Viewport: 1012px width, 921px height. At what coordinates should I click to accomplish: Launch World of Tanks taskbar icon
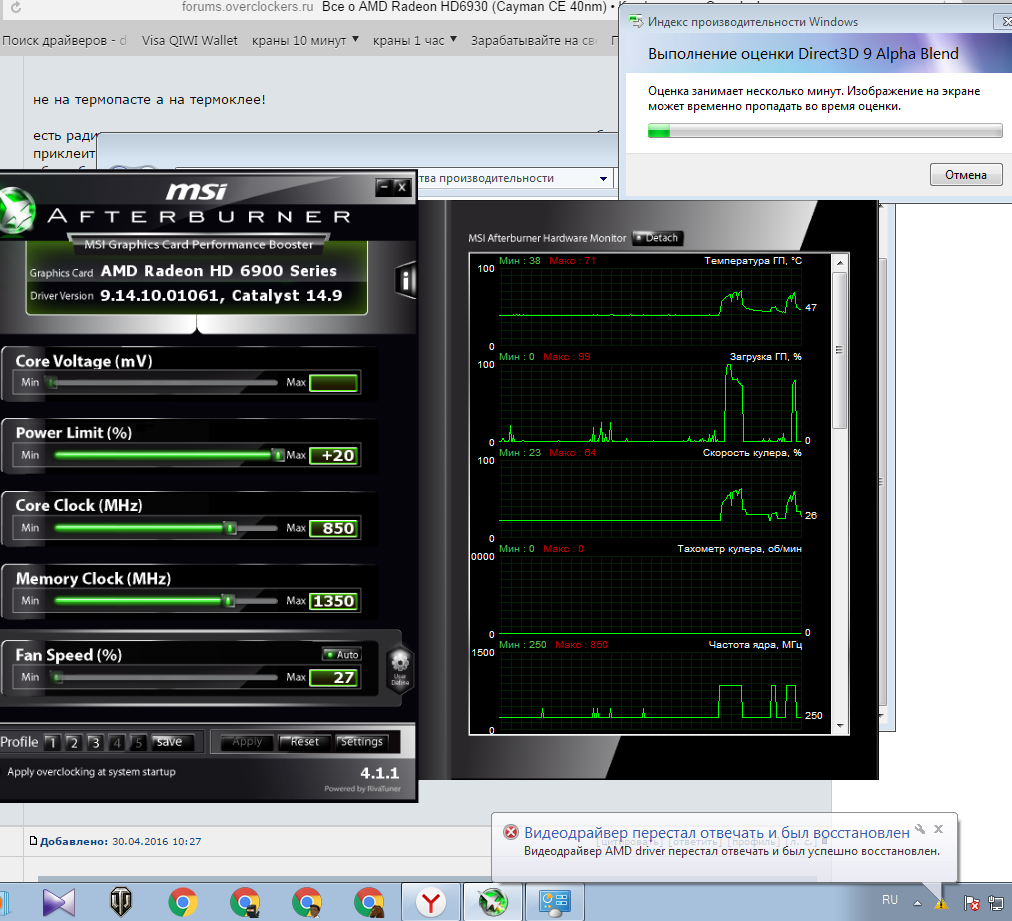pos(121,902)
